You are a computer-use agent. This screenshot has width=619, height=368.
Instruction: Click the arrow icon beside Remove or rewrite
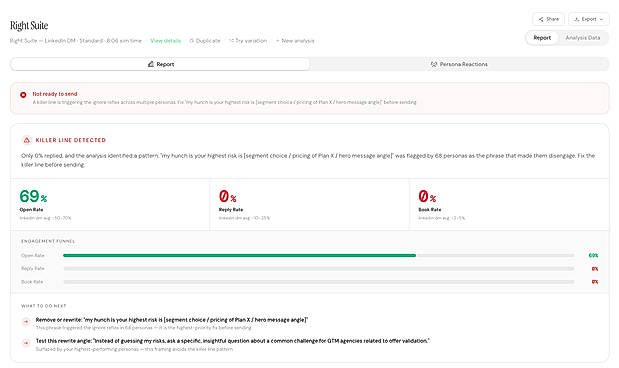pyautogui.click(x=26, y=321)
